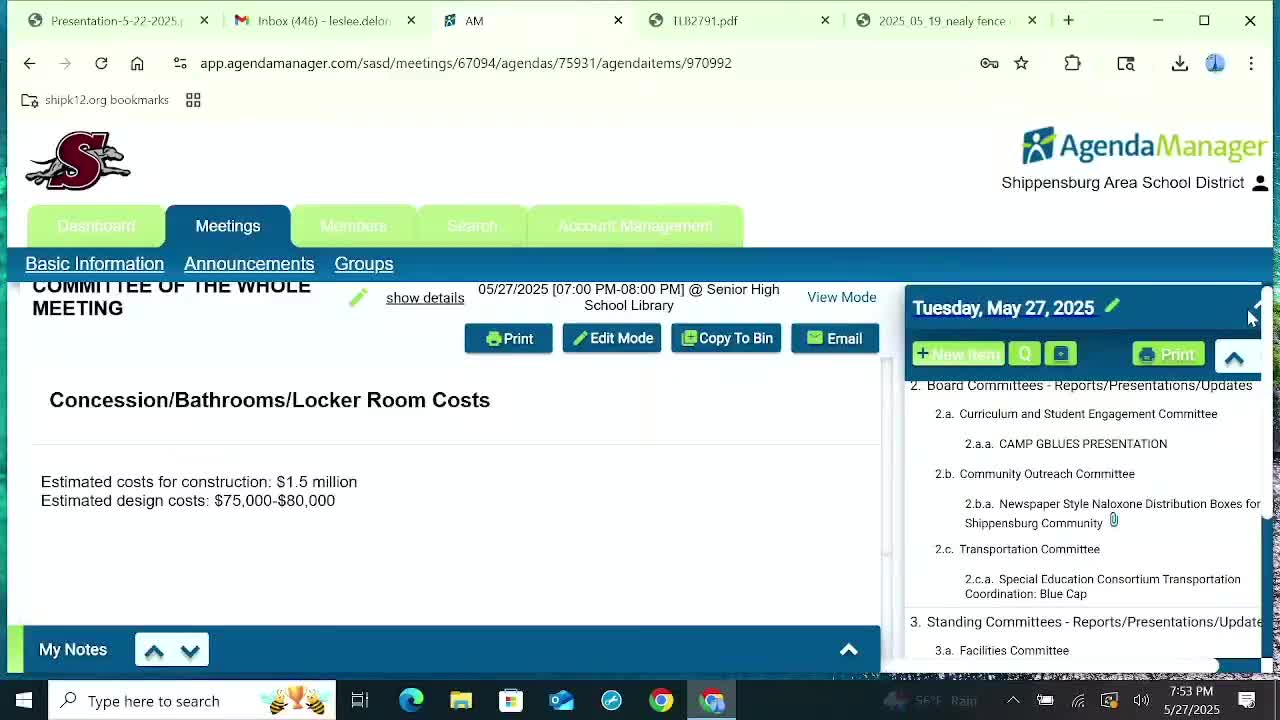View site information icon in address bar
Viewport: 1280px width, 720px height.
click(x=180, y=63)
